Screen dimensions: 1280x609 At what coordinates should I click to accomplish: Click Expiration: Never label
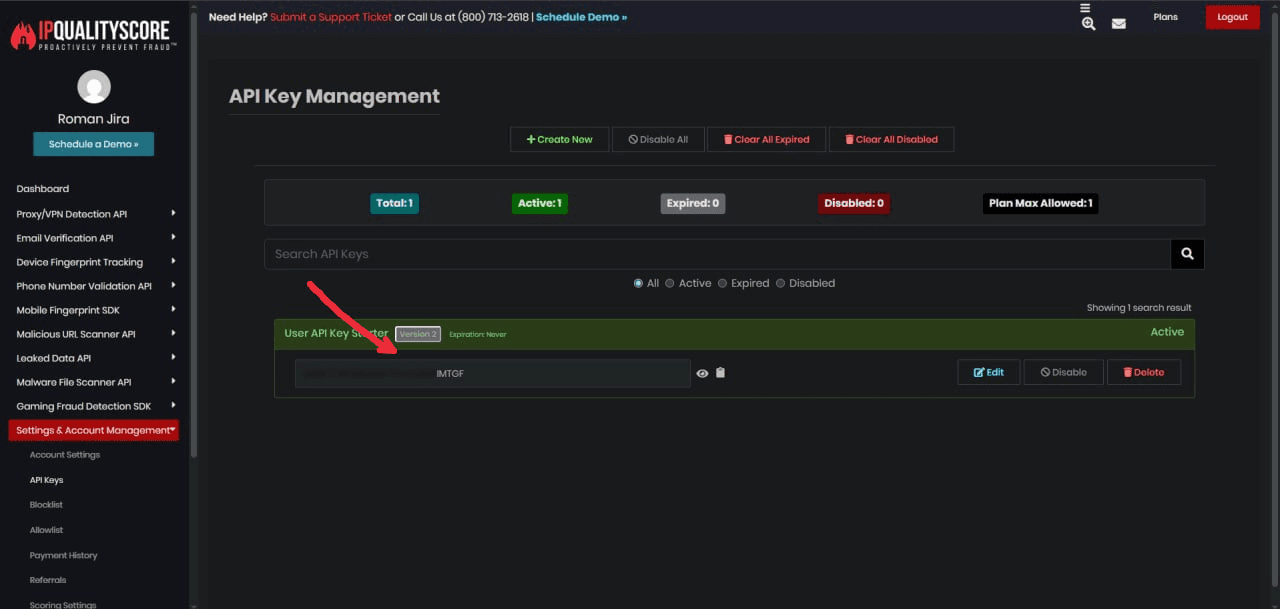[478, 334]
